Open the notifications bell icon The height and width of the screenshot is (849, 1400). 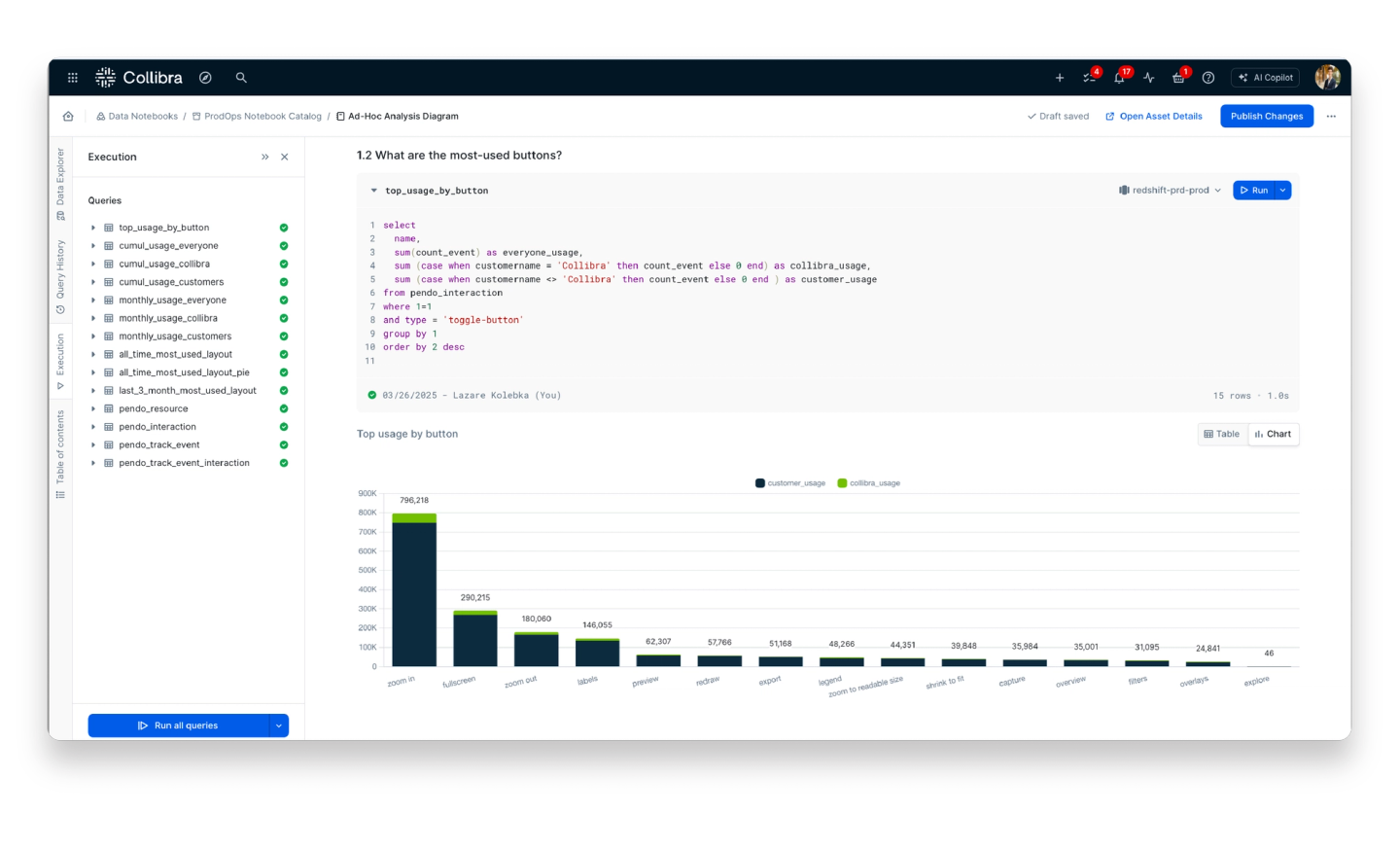click(x=1119, y=78)
